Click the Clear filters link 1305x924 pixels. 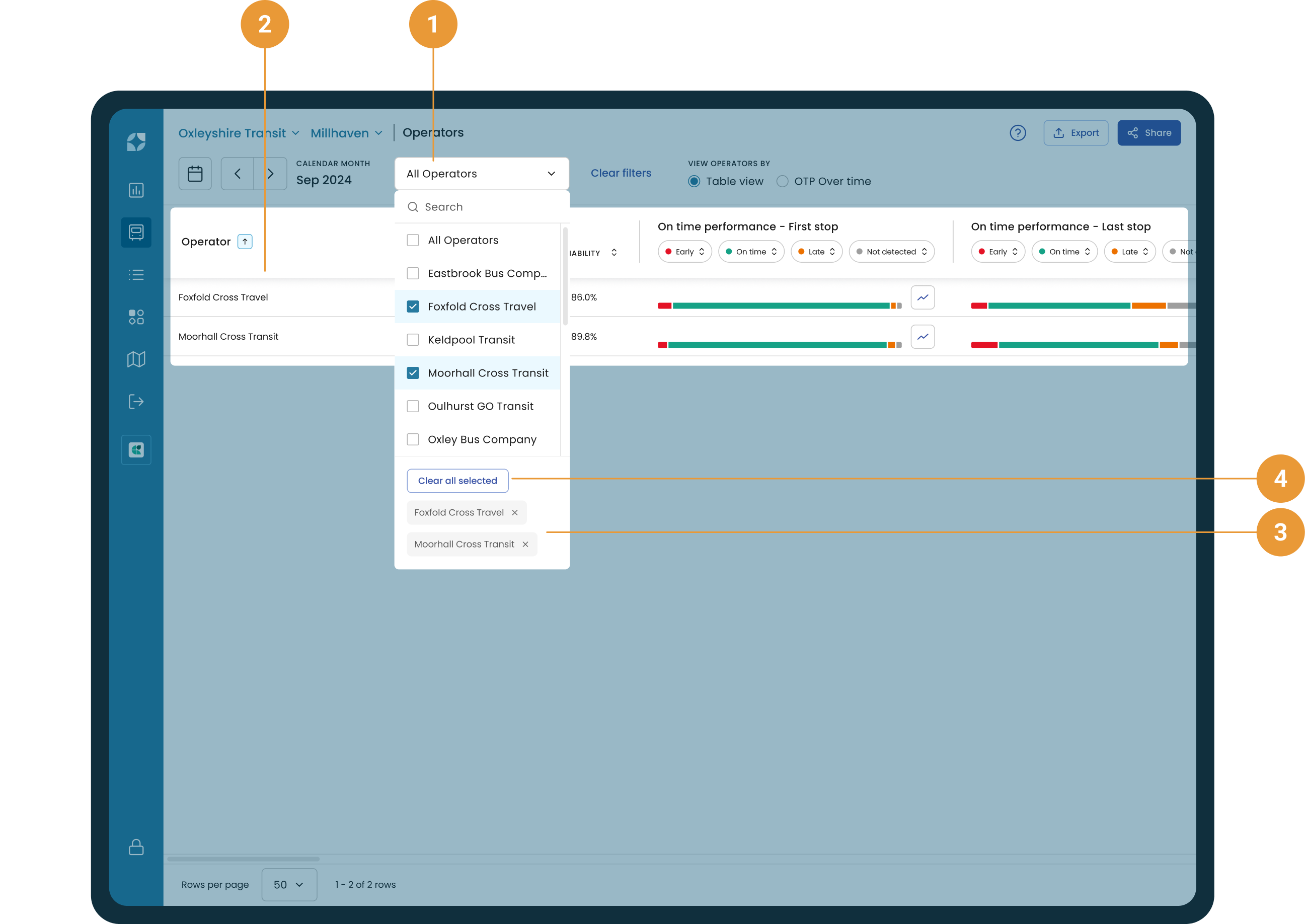click(x=621, y=173)
